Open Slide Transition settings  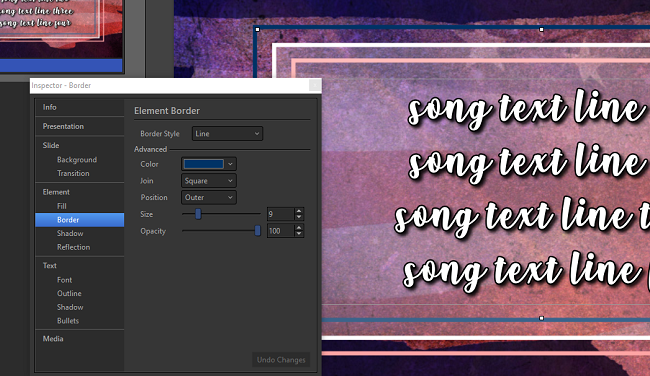click(73, 173)
